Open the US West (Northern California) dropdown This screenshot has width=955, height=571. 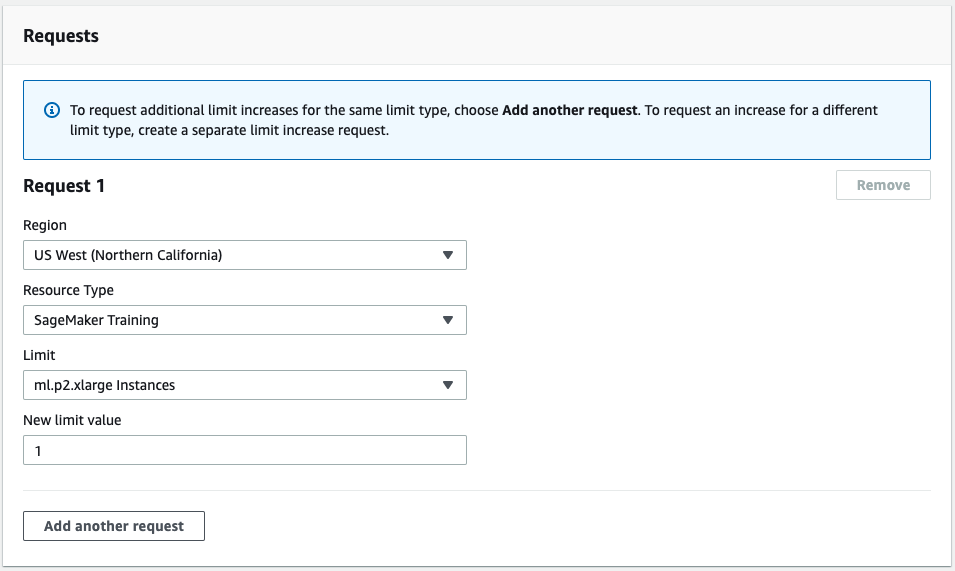(x=230, y=255)
